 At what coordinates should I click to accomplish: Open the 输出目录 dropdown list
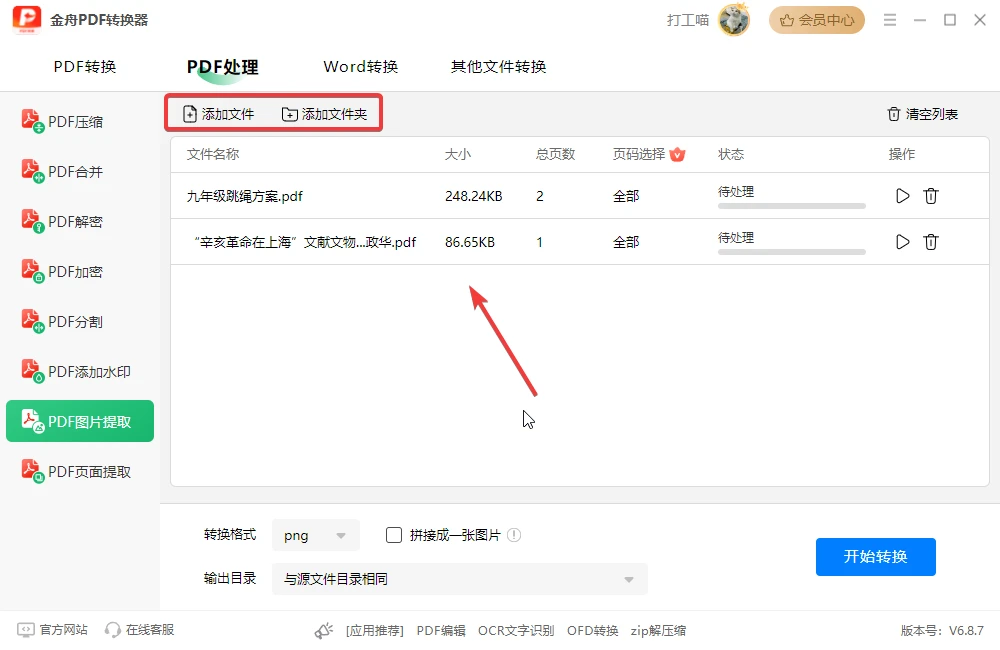[460, 579]
